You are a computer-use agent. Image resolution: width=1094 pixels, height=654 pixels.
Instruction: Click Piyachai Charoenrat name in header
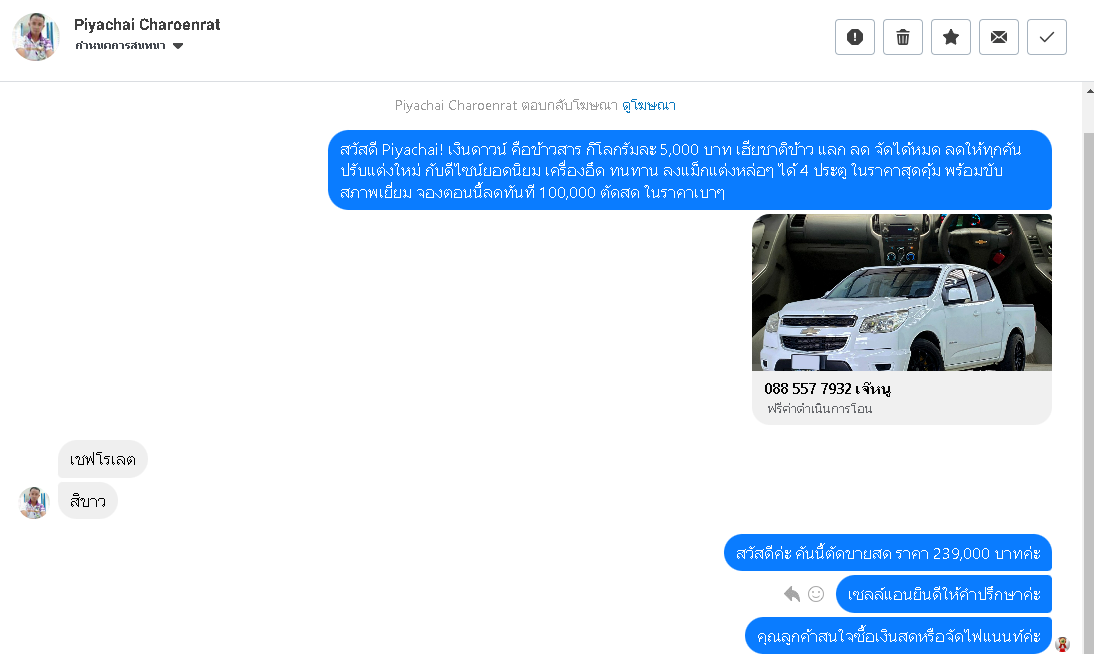147,24
